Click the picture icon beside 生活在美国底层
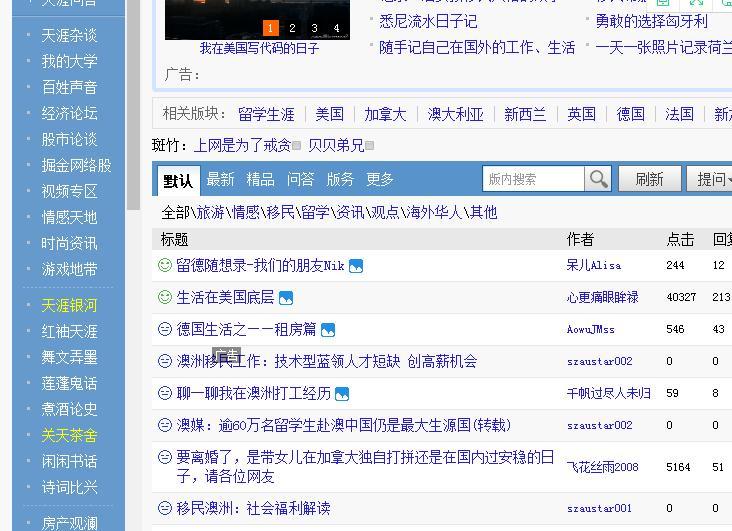 pos(286,298)
